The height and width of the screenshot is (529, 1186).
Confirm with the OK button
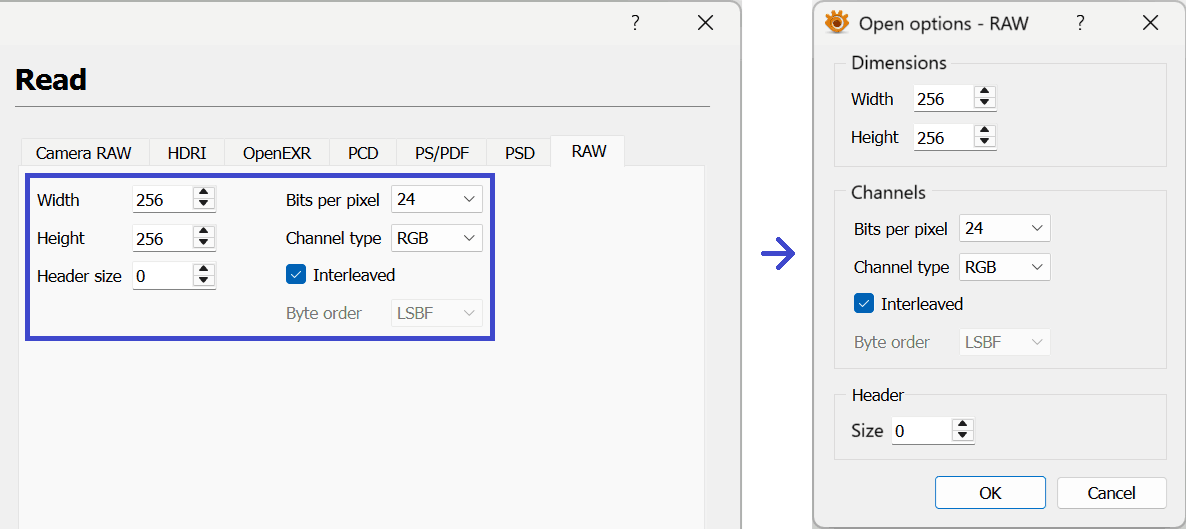pyautogui.click(x=990, y=493)
